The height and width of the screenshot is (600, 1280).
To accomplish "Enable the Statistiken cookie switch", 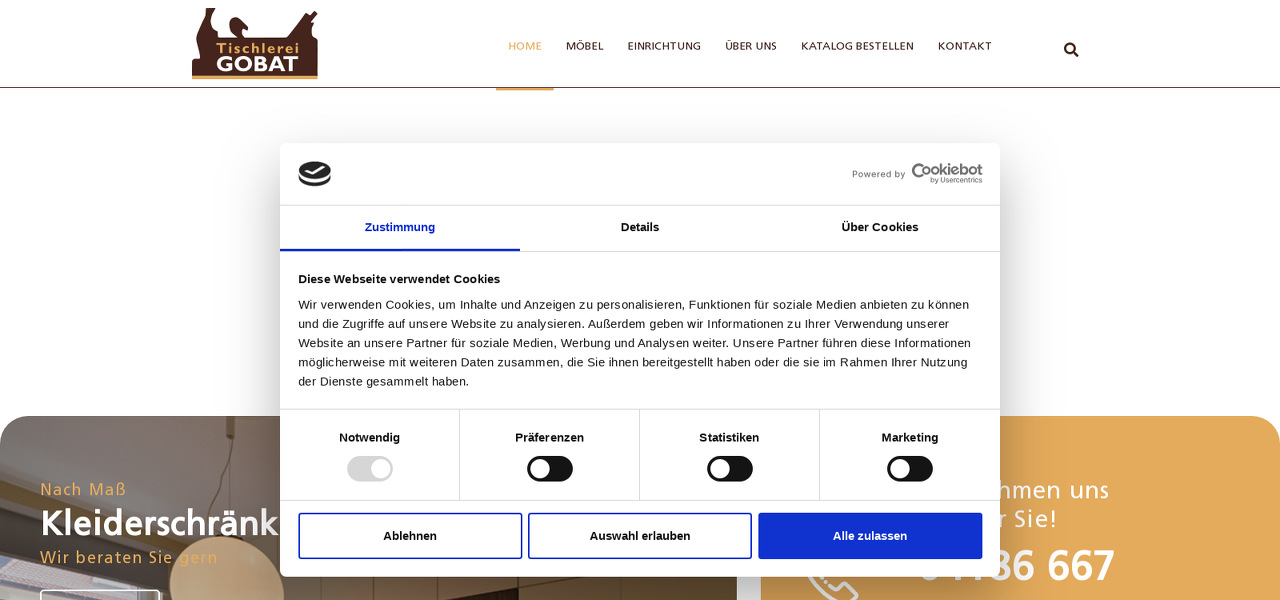I will (x=730, y=469).
